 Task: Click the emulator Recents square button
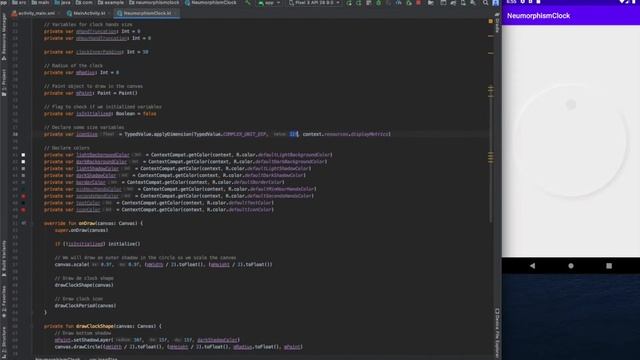(x=609, y=266)
